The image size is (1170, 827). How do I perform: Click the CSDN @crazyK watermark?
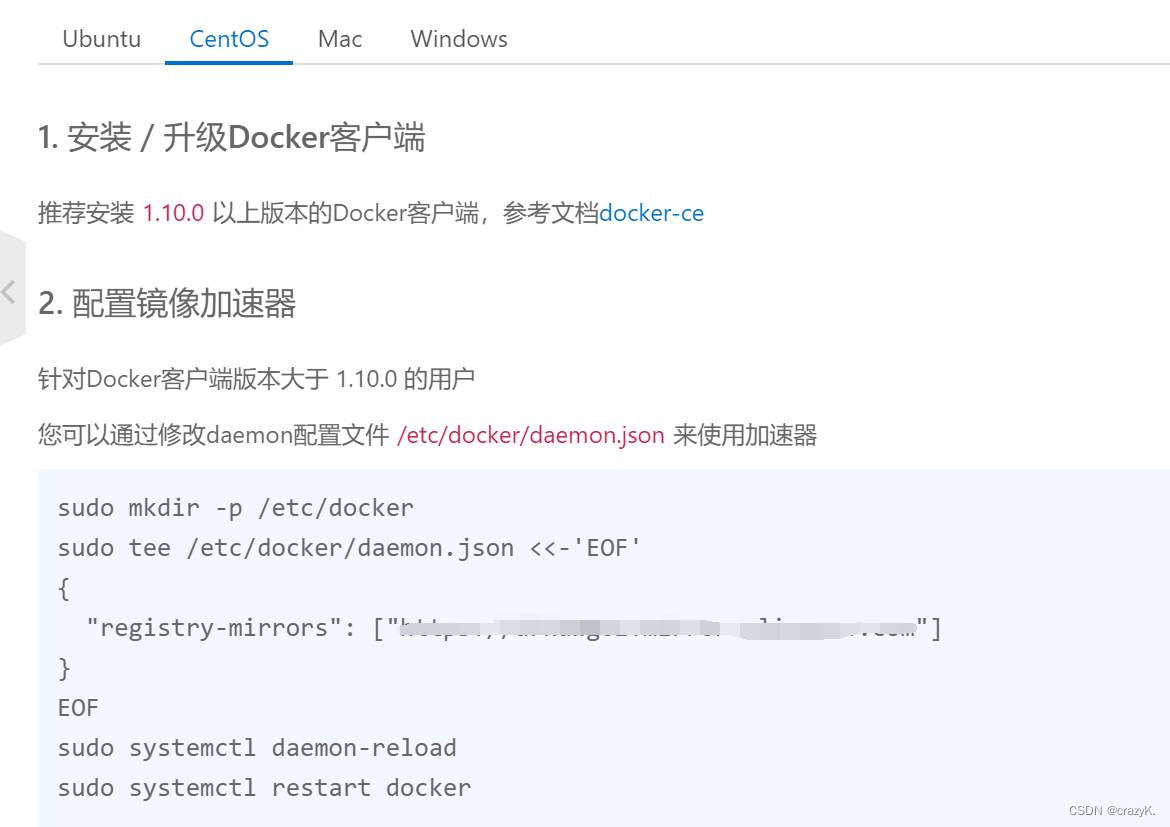(x=1113, y=809)
